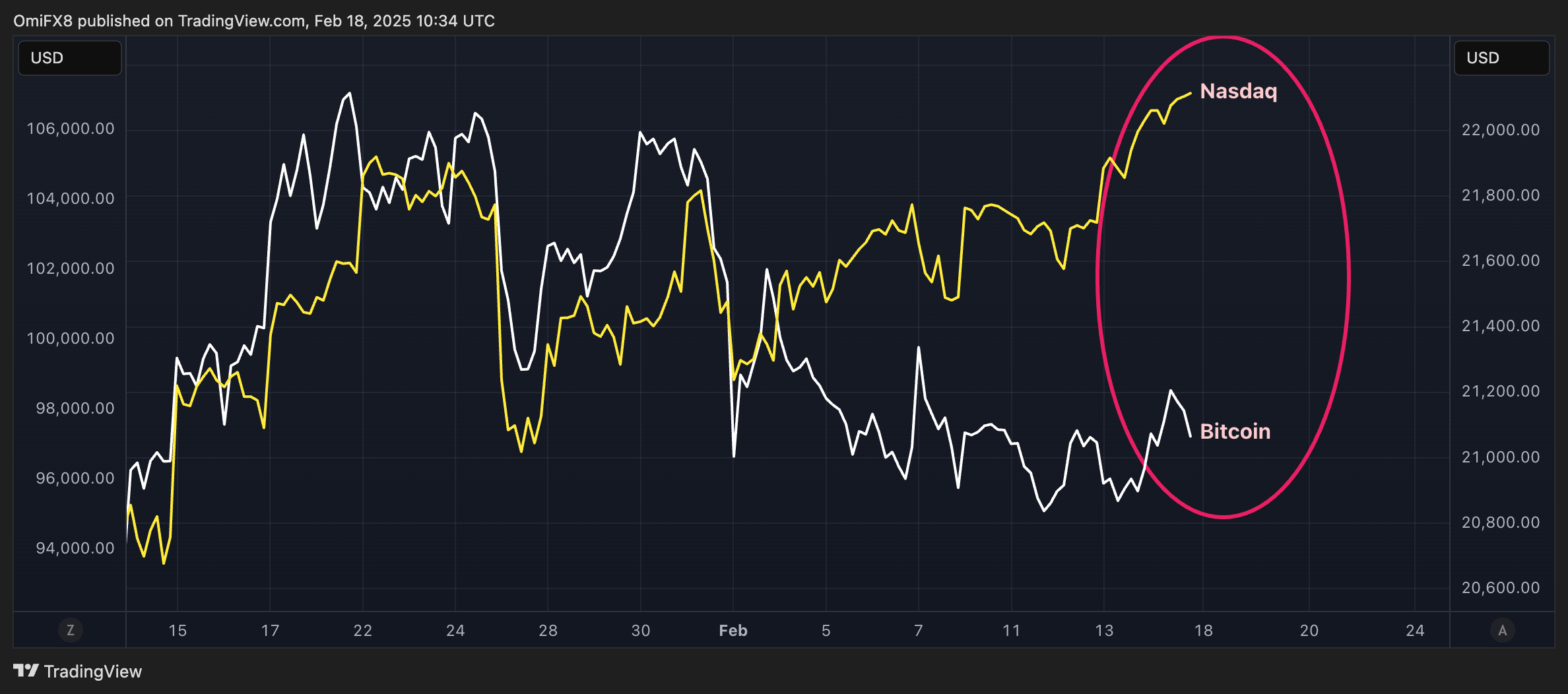Click the Nasdaq series label

click(x=1239, y=91)
